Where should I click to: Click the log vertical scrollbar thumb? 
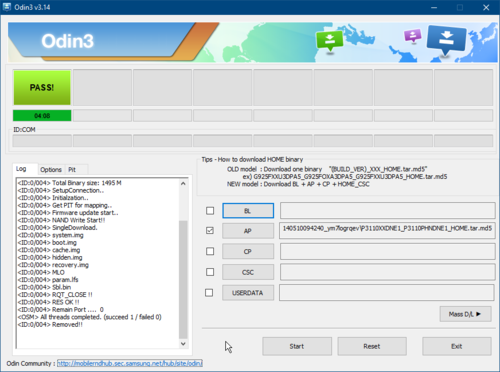click(183, 279)
